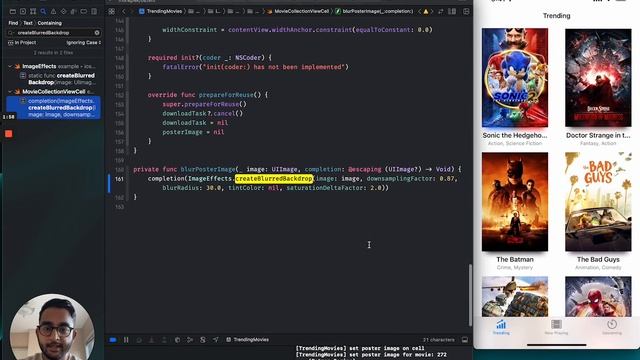Open the Ignoring Case dropdown
The width and height of the screenshot is (640, 360).
(x=84, y=42)
